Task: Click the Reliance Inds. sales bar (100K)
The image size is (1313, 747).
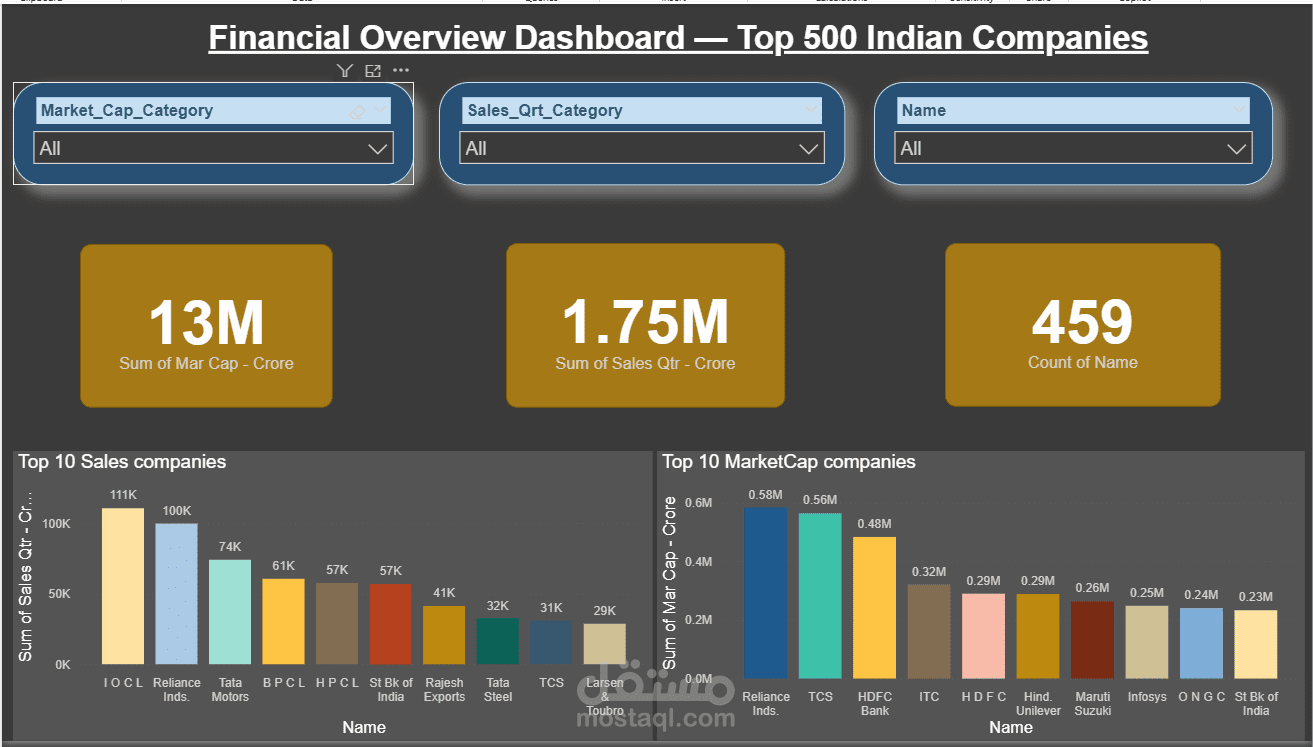Action: [176, 594]
